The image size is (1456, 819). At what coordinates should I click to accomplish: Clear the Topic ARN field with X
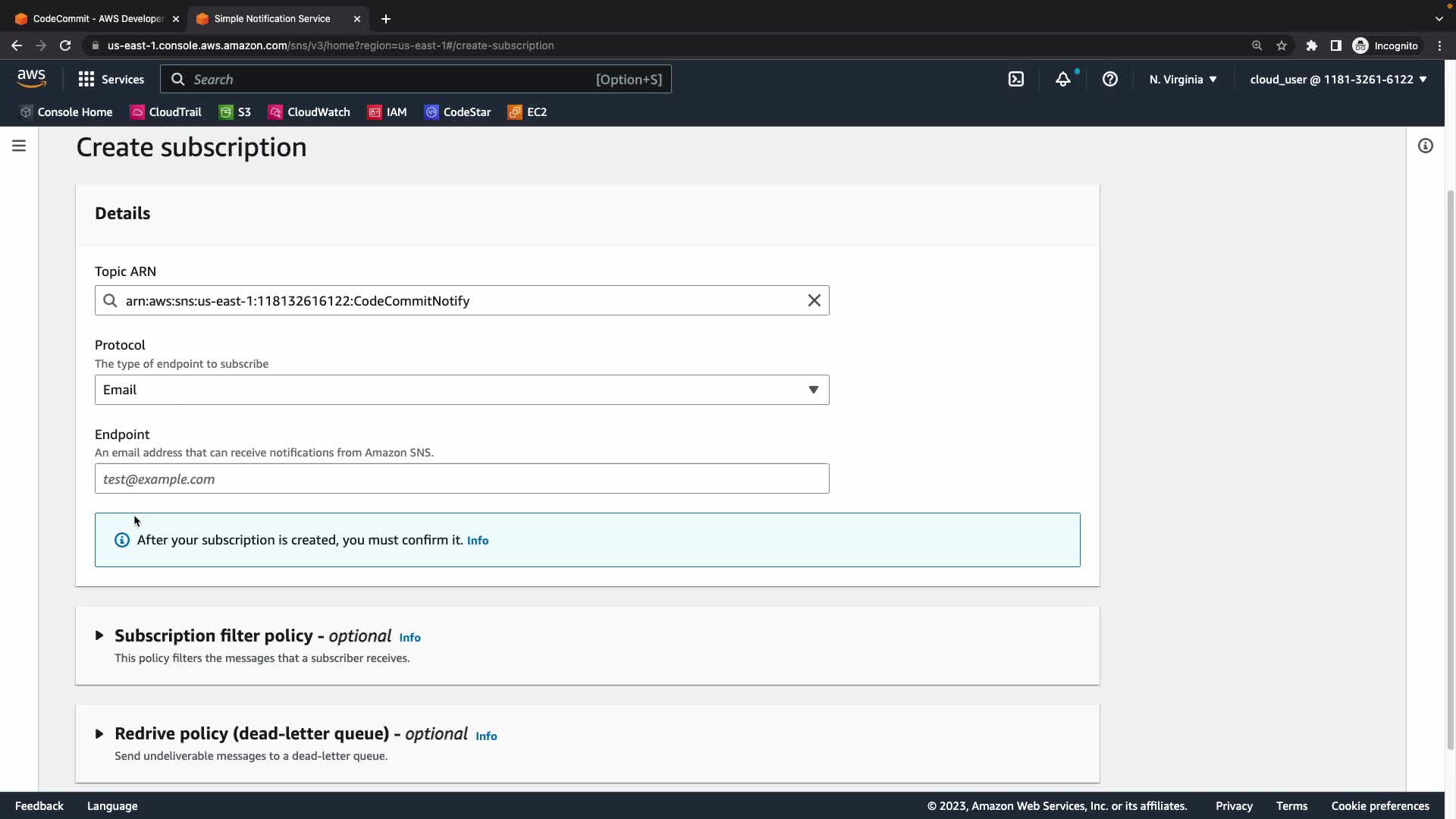(x=814, y=300)
